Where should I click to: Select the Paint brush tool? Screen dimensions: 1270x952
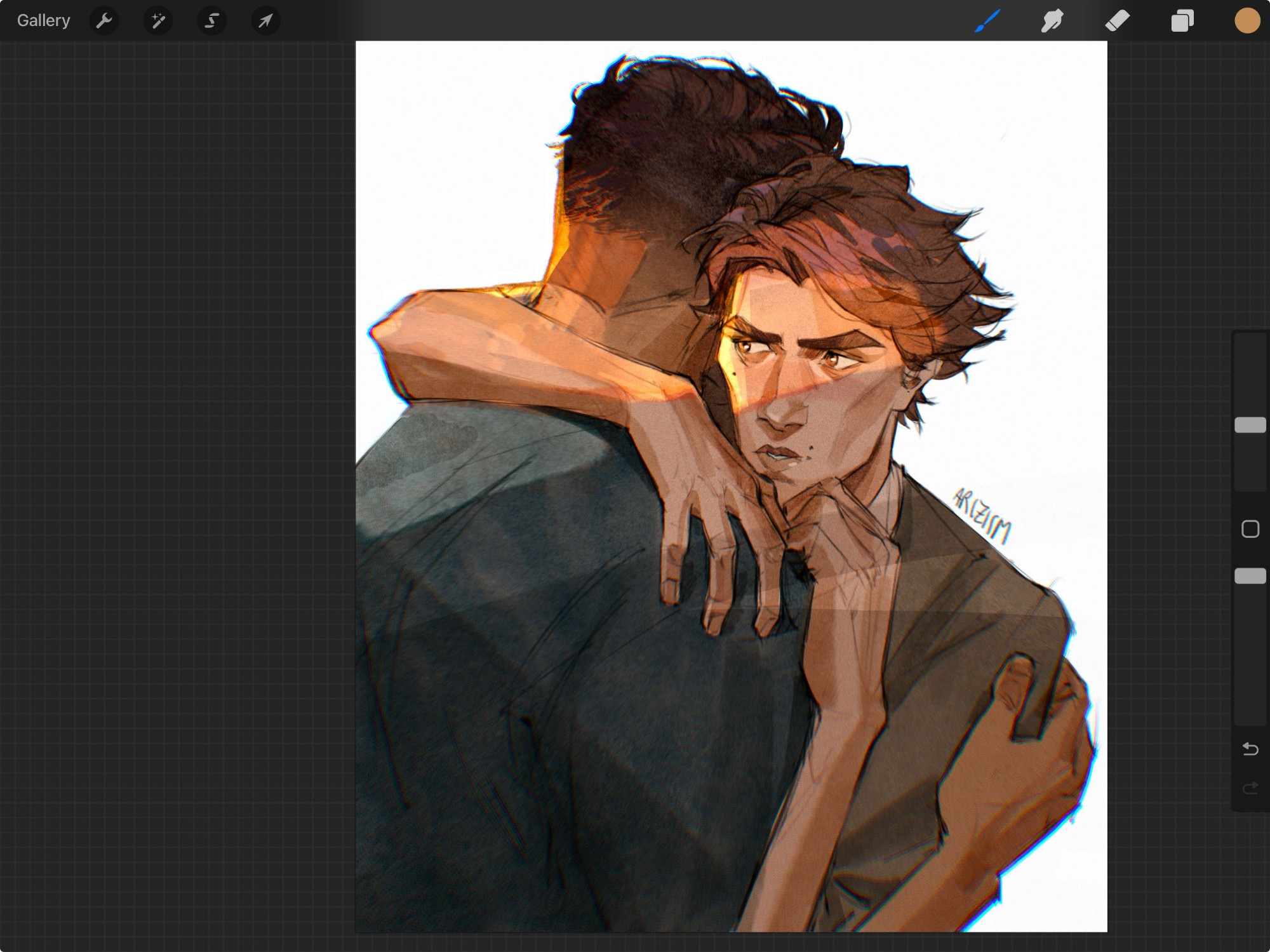click(987, 21)
